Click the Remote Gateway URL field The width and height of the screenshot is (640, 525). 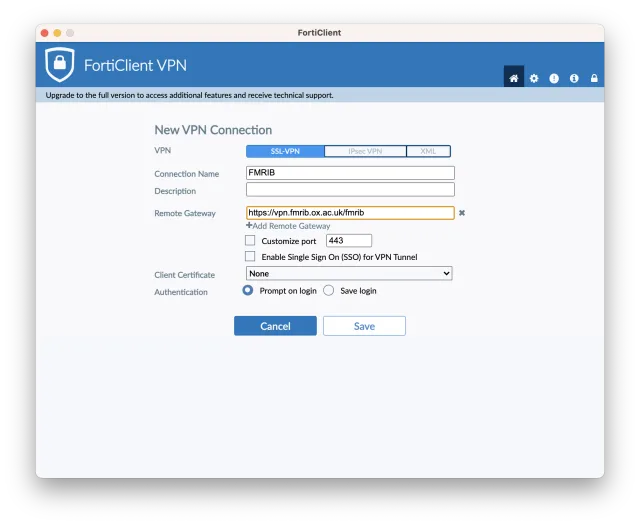[x=350, y=213]
